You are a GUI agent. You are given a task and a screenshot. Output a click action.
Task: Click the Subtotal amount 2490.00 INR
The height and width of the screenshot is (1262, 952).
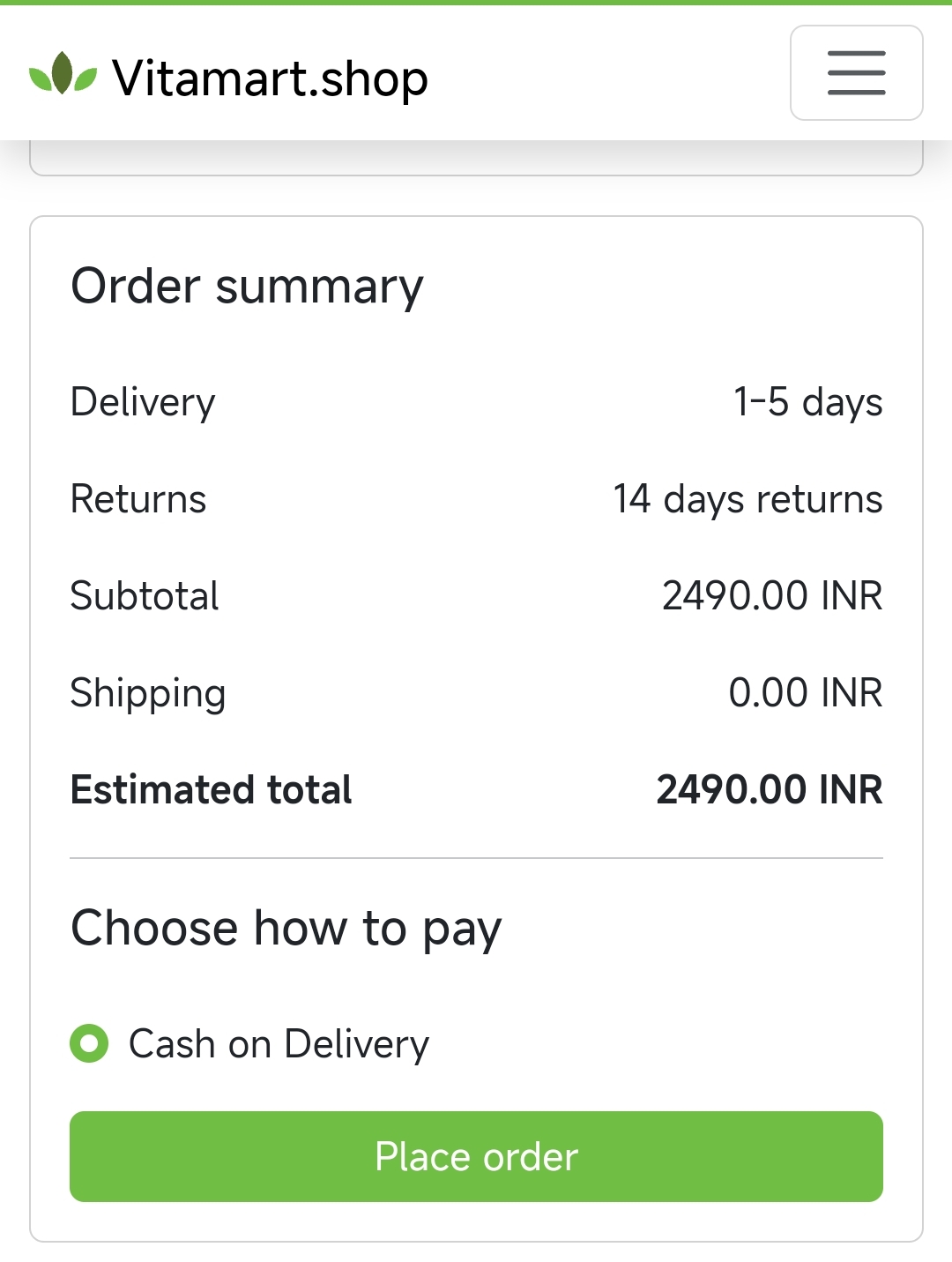point(772,596)
